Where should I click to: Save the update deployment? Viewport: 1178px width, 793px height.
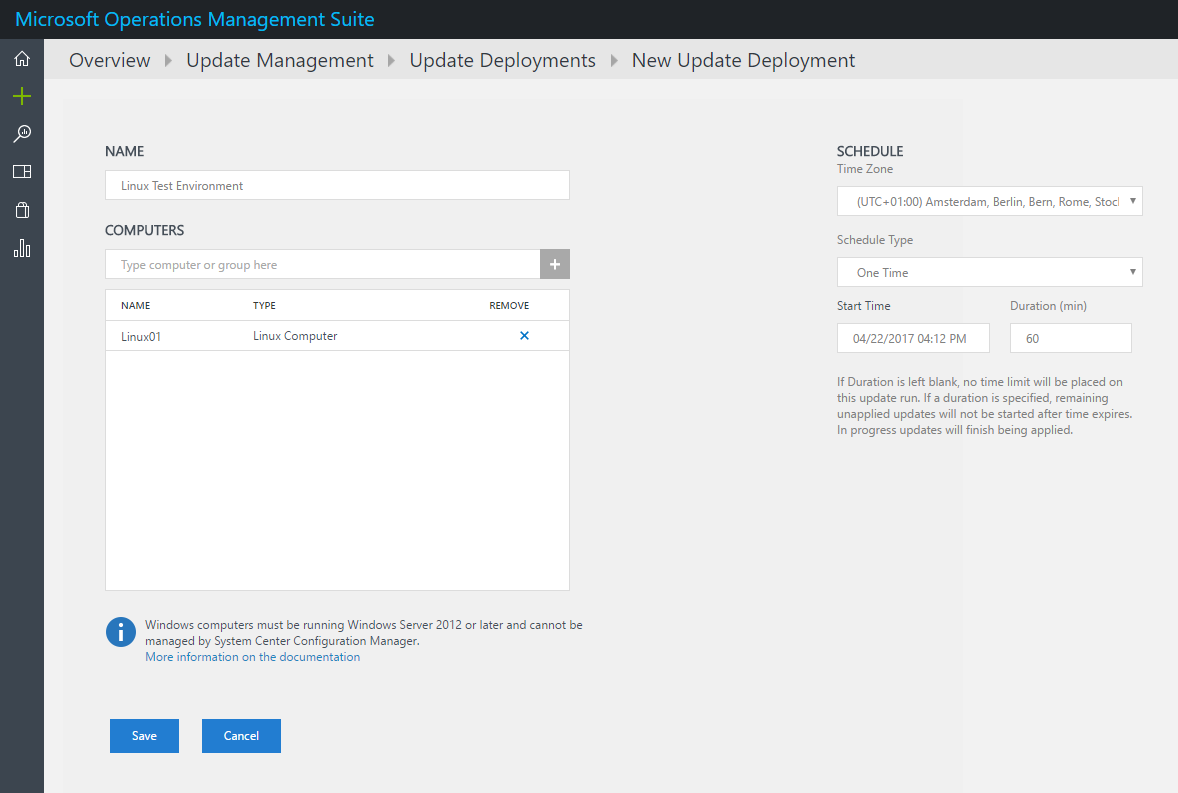[x=144, y=736]
